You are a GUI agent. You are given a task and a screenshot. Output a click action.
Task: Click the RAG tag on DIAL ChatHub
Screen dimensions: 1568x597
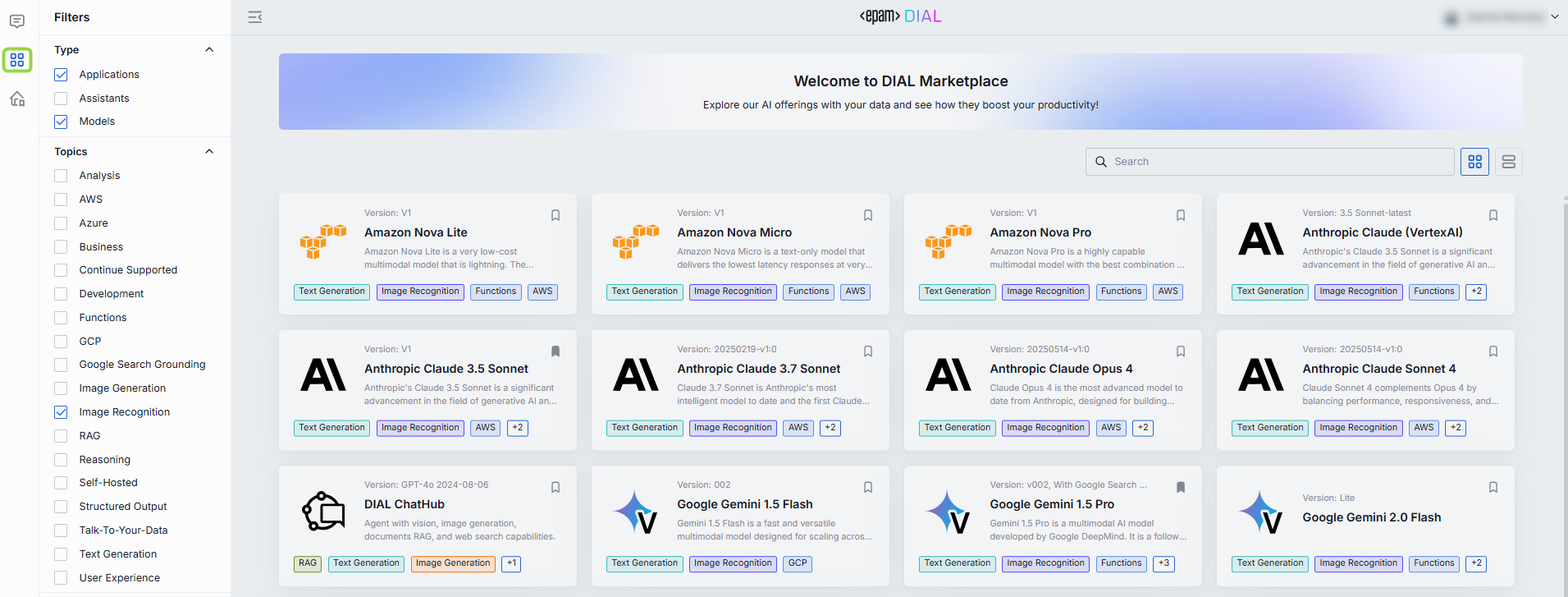(x=308, y=563)
